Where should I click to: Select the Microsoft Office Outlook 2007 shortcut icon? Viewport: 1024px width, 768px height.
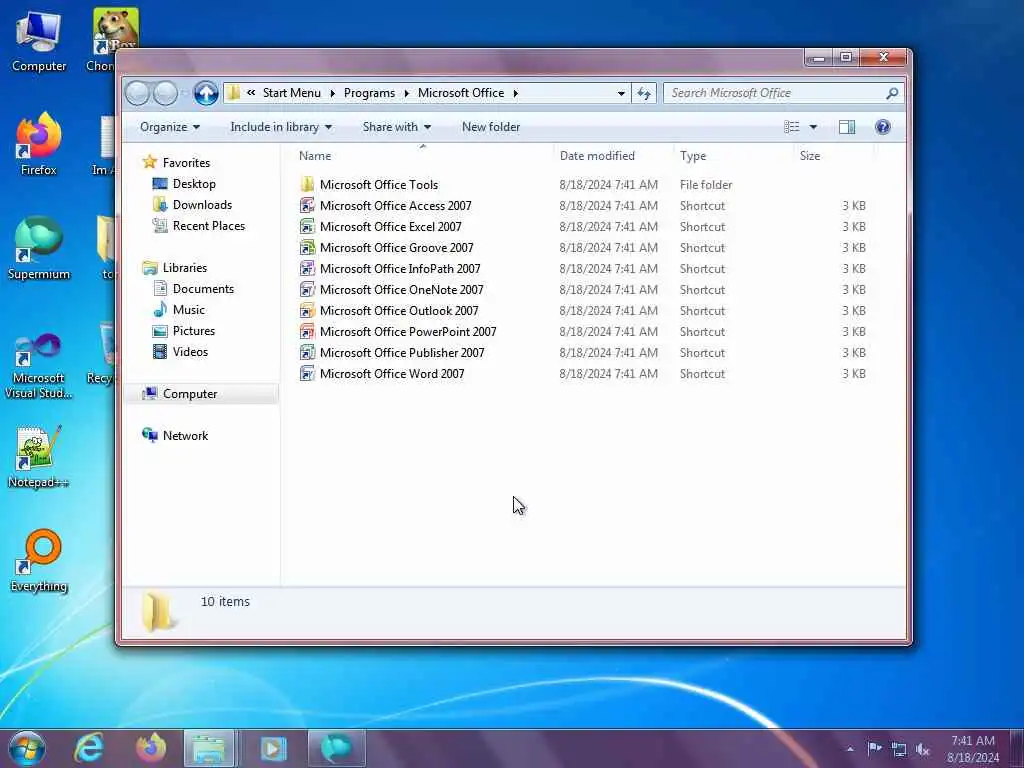(x=307, y=310)
